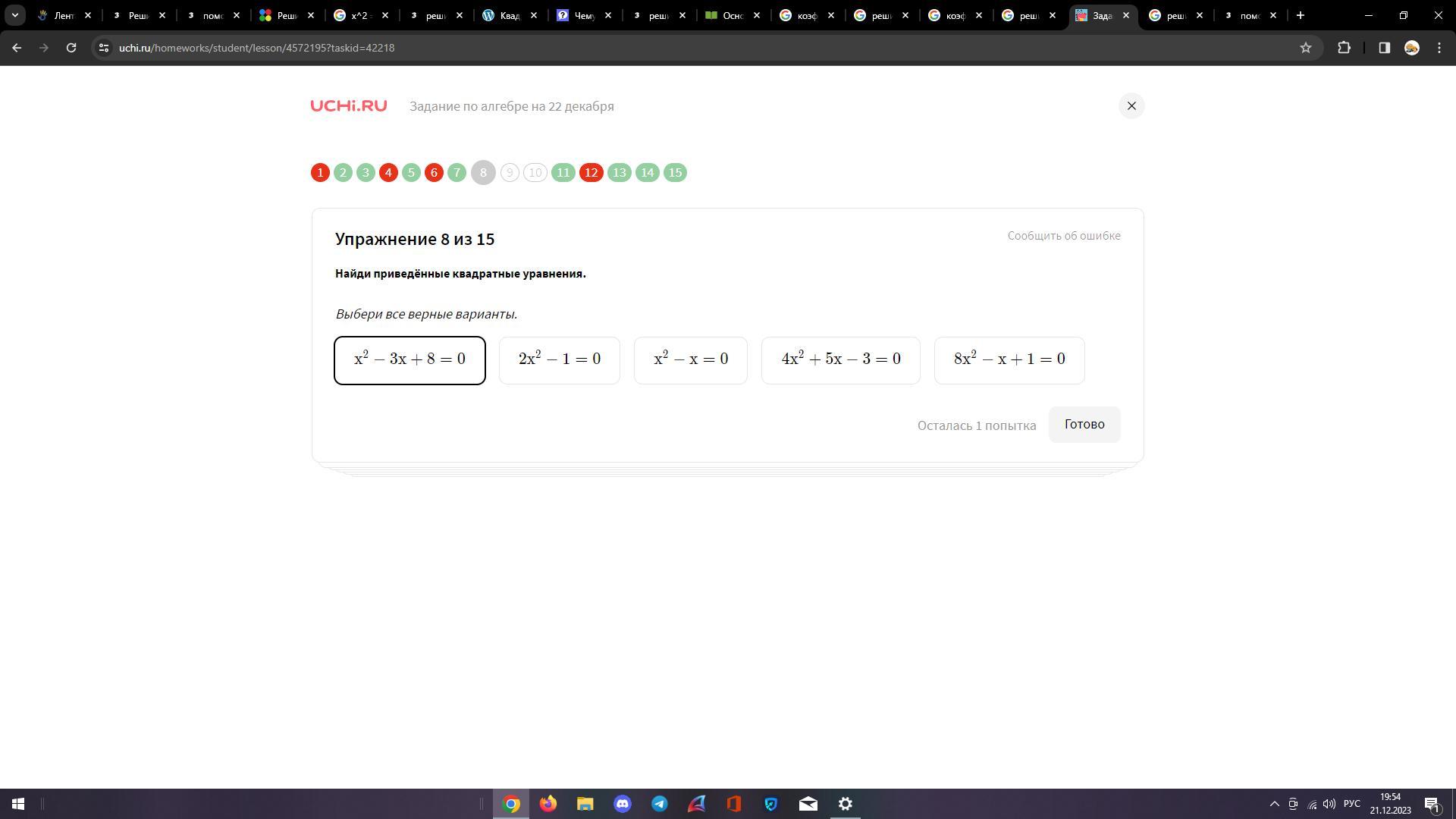Select the option x² − x = 0
The width and height of the screenshot is (1456, 819).
coord(691,360)
